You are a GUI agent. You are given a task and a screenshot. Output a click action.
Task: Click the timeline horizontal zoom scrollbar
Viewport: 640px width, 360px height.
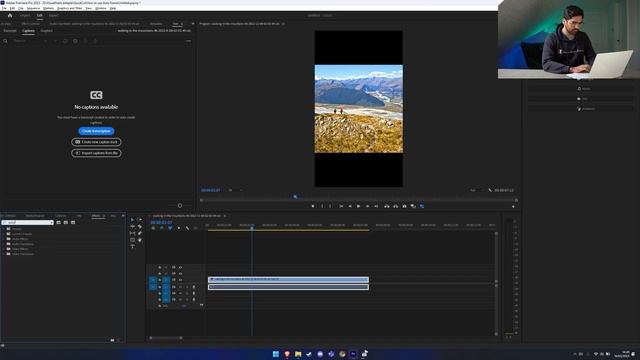166,338
